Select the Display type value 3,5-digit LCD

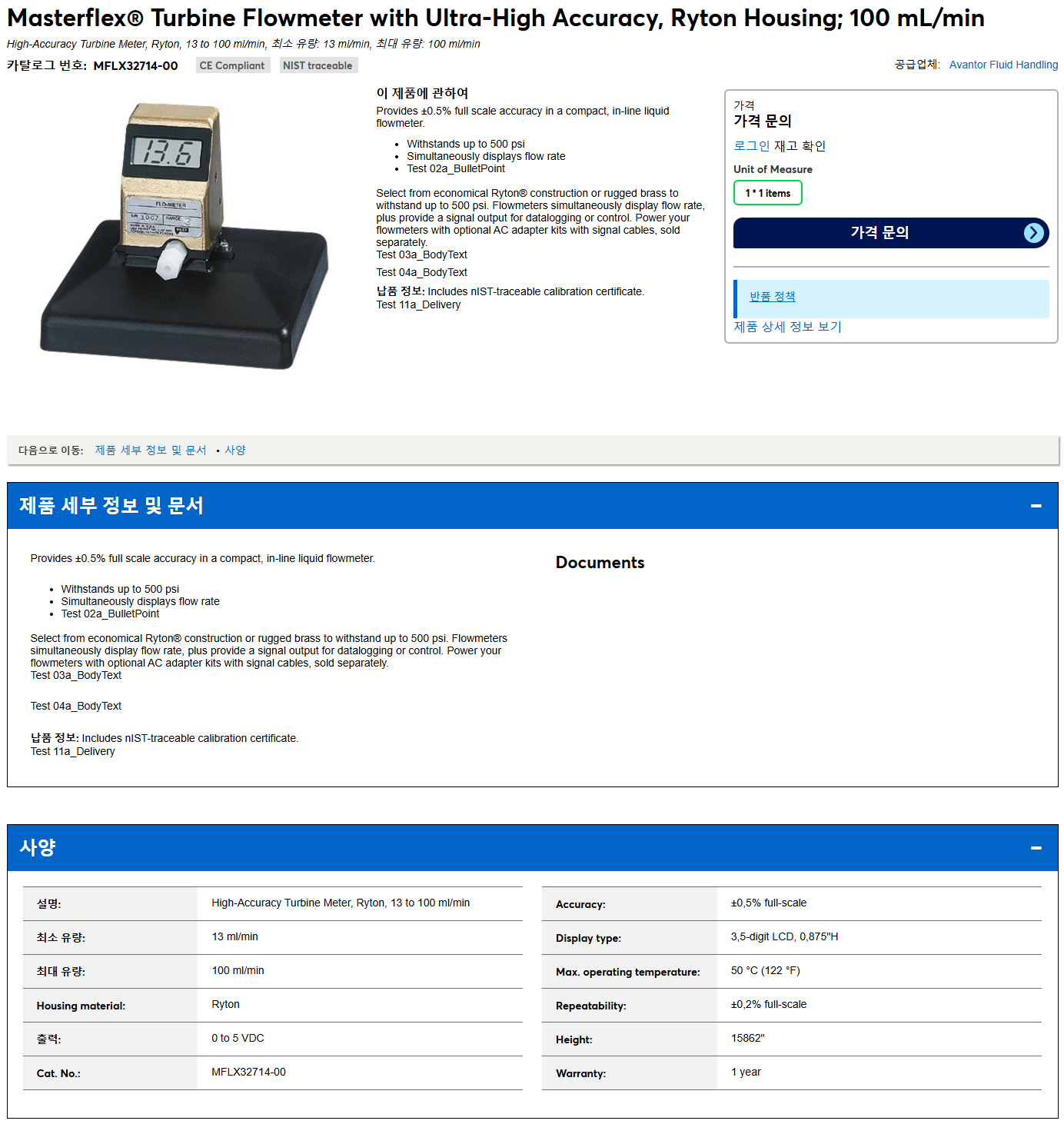coord(784,936)
